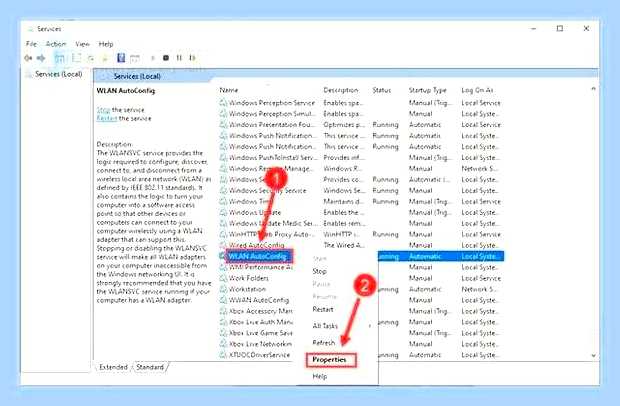The image size is (620, 406).
Task: Click the Stop the service link
Action: [103, 110]
